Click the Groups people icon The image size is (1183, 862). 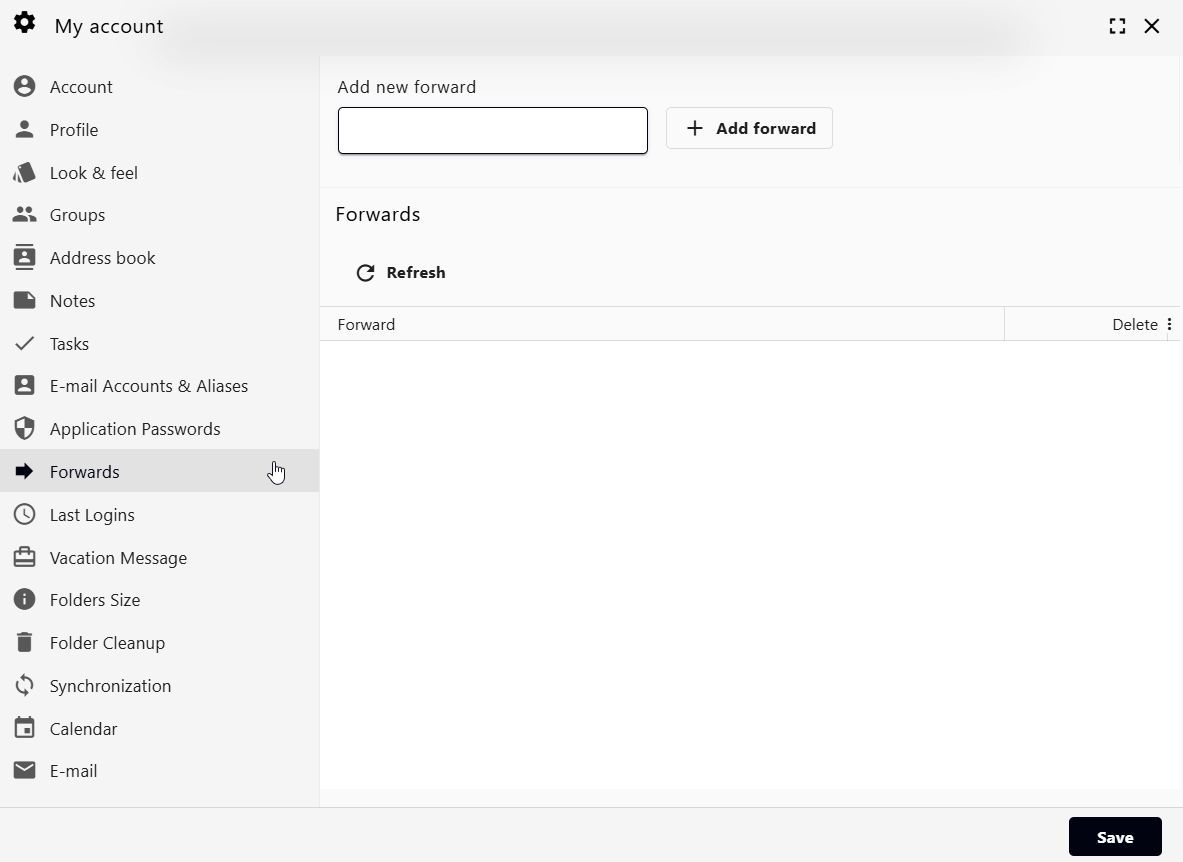coord(25,215)
